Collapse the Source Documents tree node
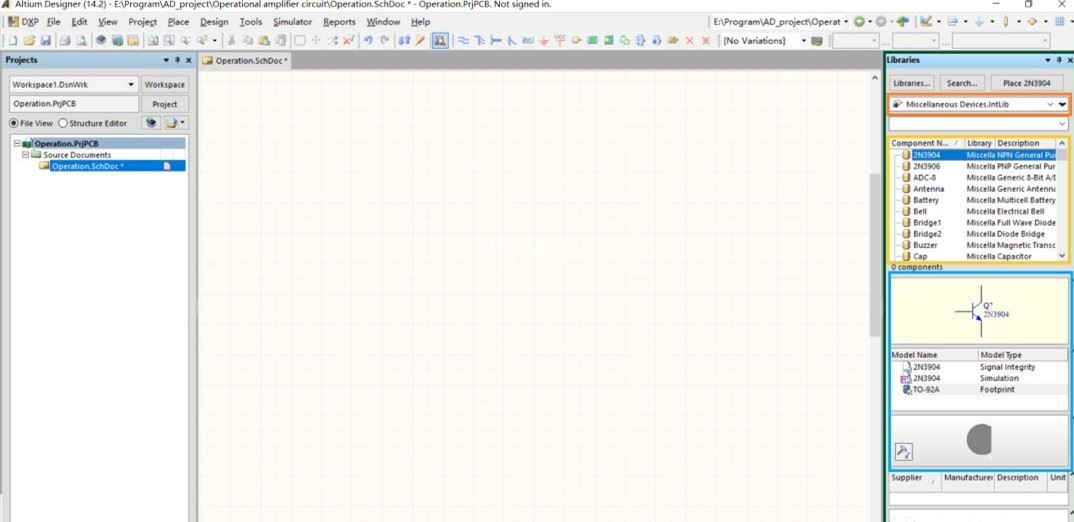 (x=26, y=155)
